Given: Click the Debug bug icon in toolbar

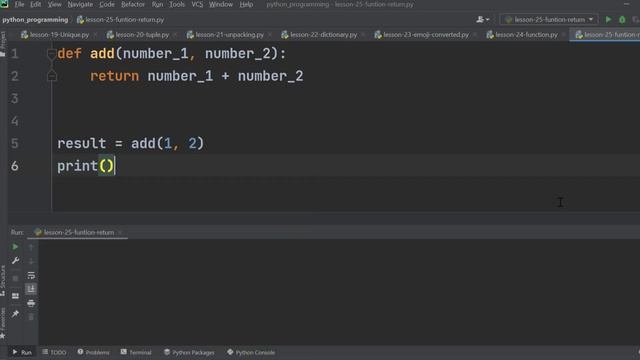Looking at the screenshot, I should click(622, 20).
